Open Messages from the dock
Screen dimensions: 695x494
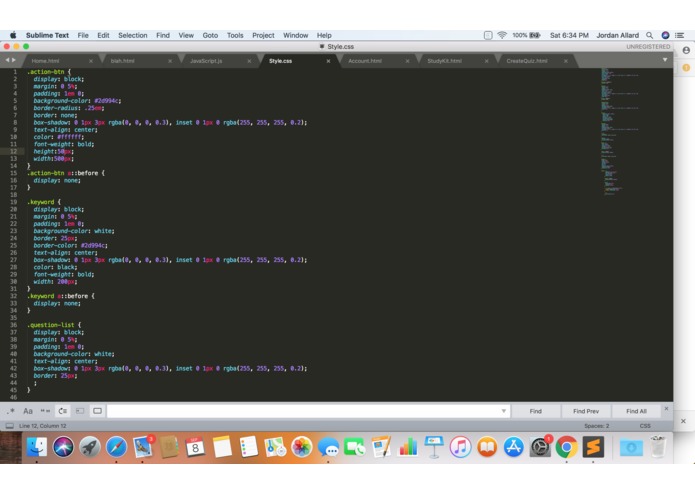pos(328,447)
